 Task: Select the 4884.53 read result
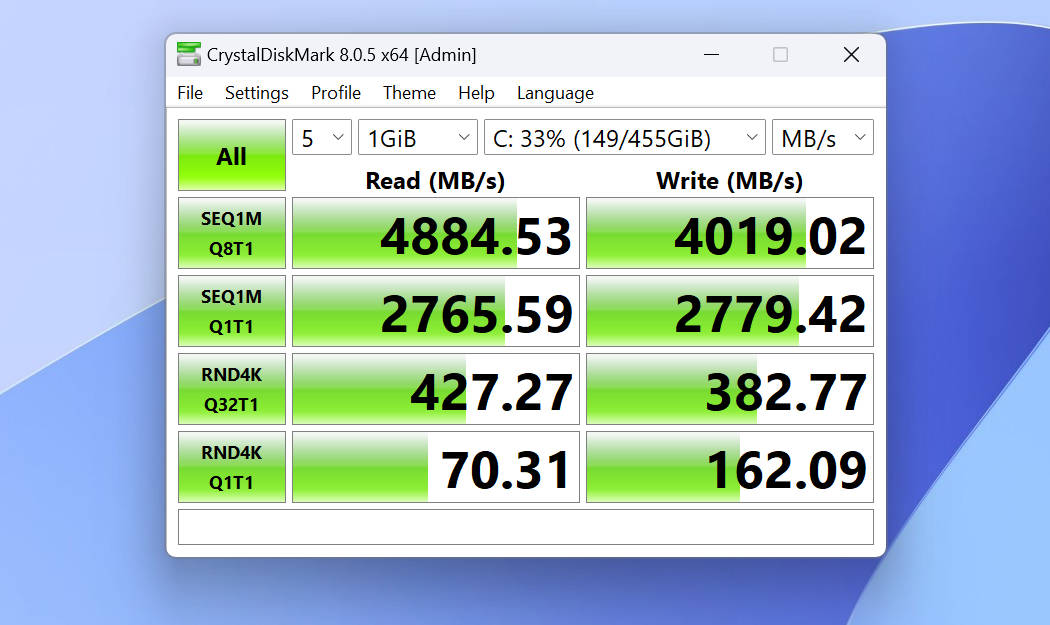tap(436, 233)
